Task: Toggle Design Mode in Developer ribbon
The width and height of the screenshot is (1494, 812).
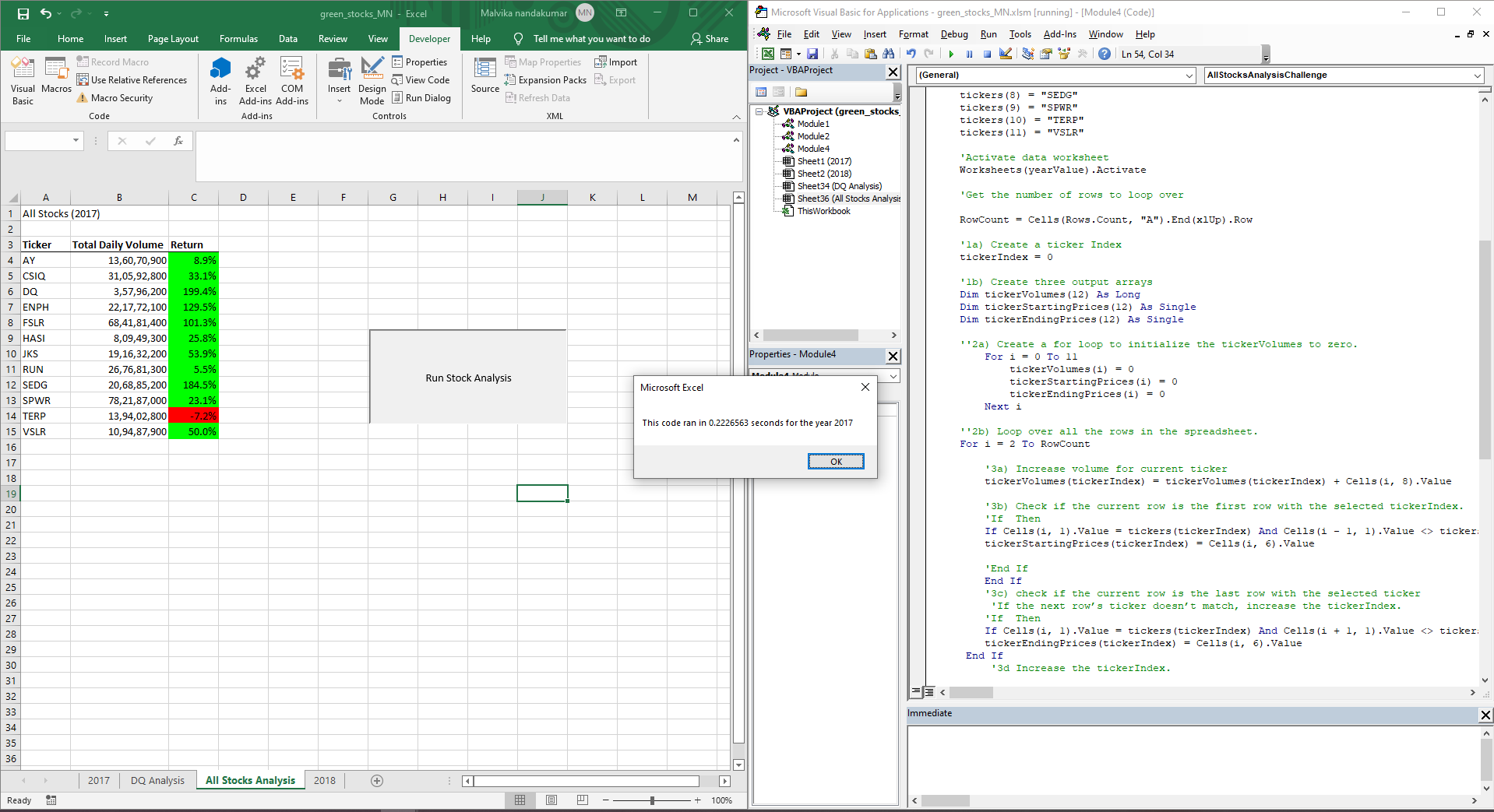Action: (372, 81)
